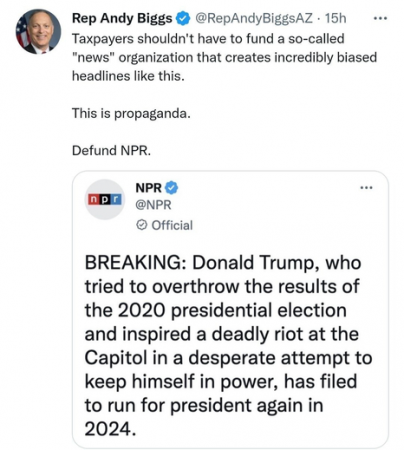Viewport: 404px width, 450px height.
Task: Click the Taxpayers tweet text body
Action: (x=224, y=57)
